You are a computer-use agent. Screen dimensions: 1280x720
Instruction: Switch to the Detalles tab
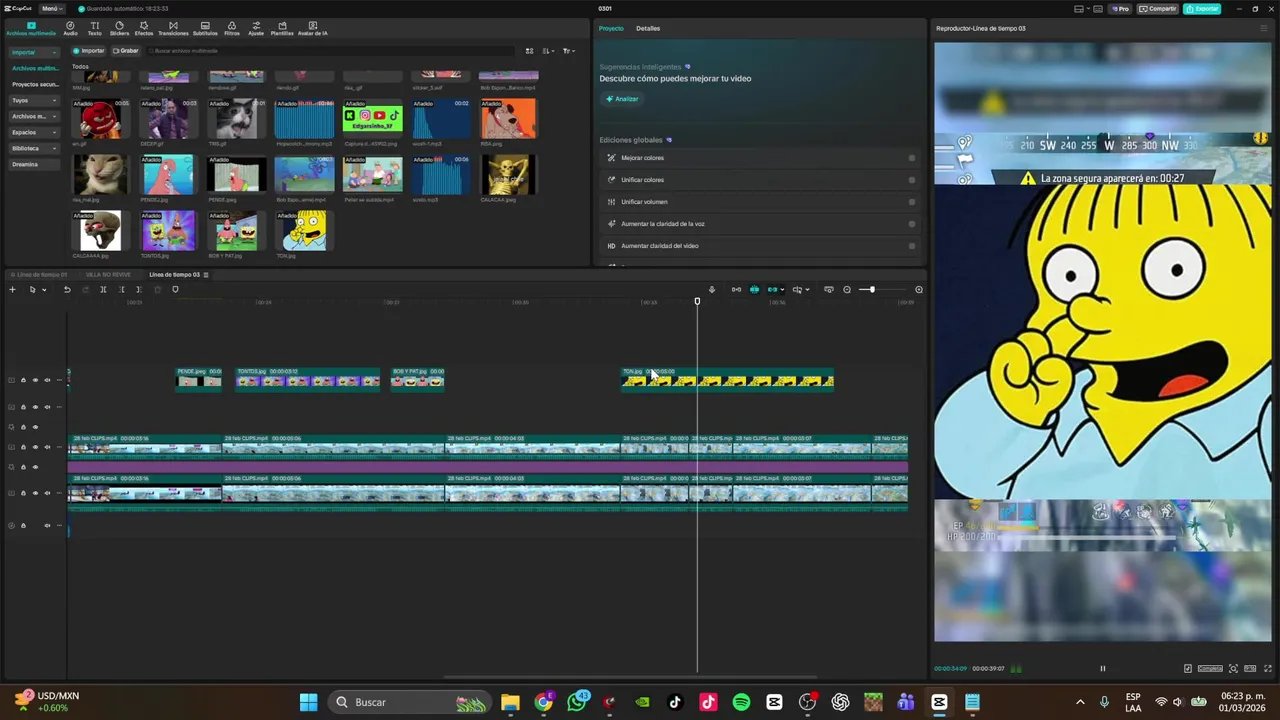tap(648, 28)
